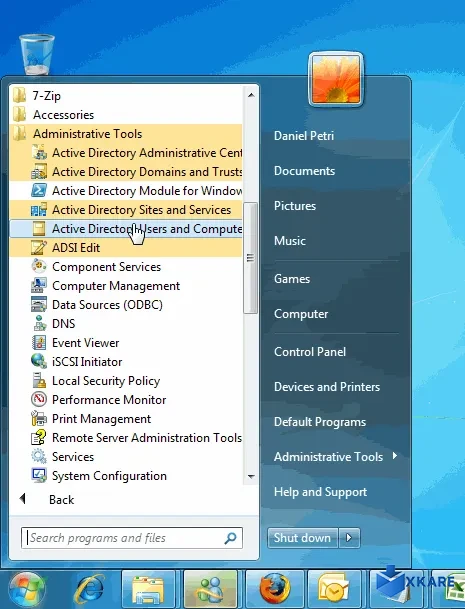This screenshot has width=465, height=609.
Task: Select 'Active Directory Sites and Services' text
Action: pos(142,210)
